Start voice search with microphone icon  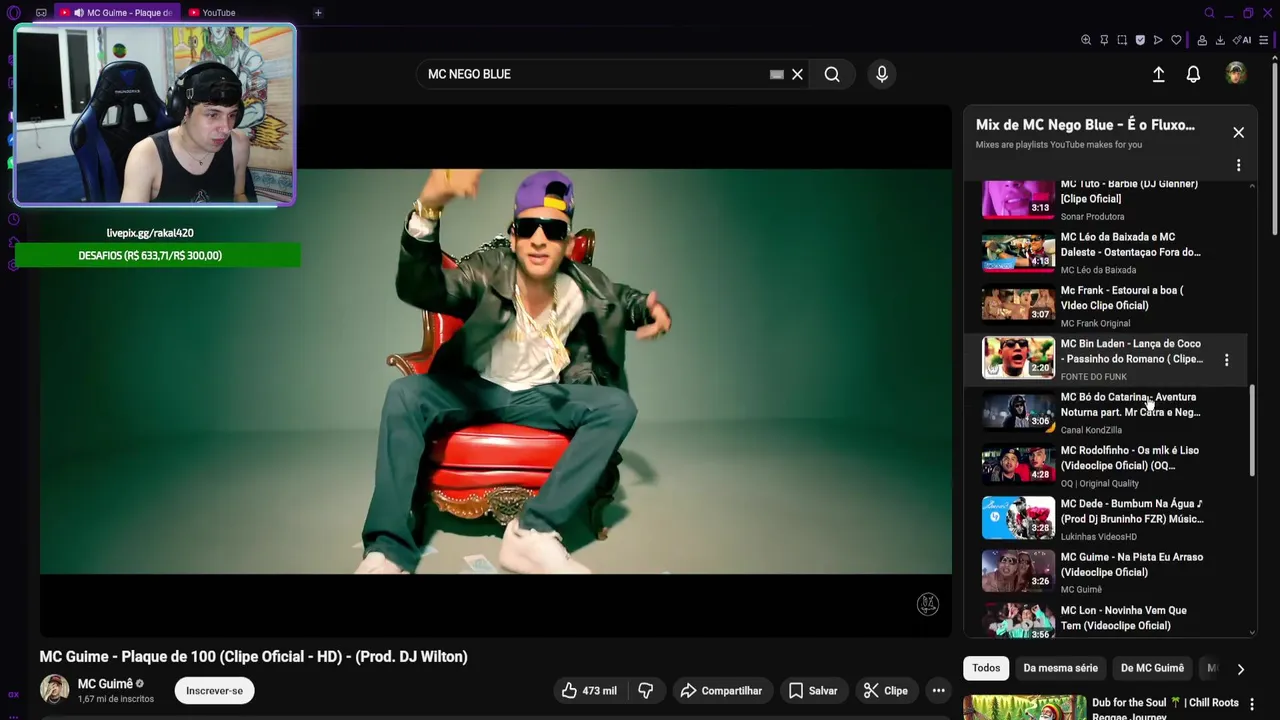coord(881,74)
